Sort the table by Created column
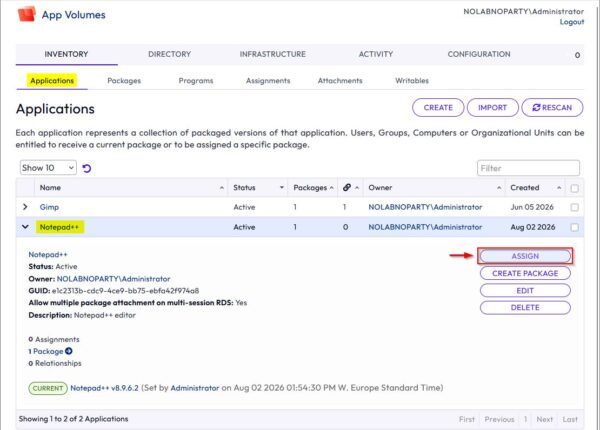 click(x=535, y=187)
